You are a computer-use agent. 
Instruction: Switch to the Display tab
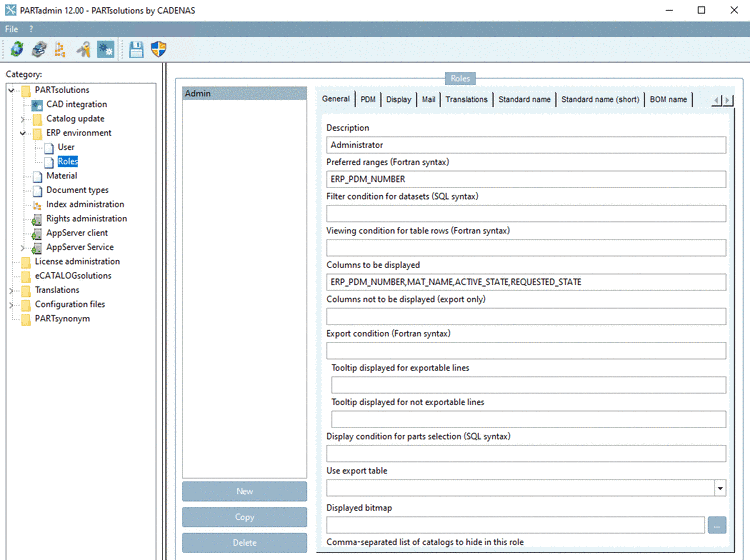398,99
